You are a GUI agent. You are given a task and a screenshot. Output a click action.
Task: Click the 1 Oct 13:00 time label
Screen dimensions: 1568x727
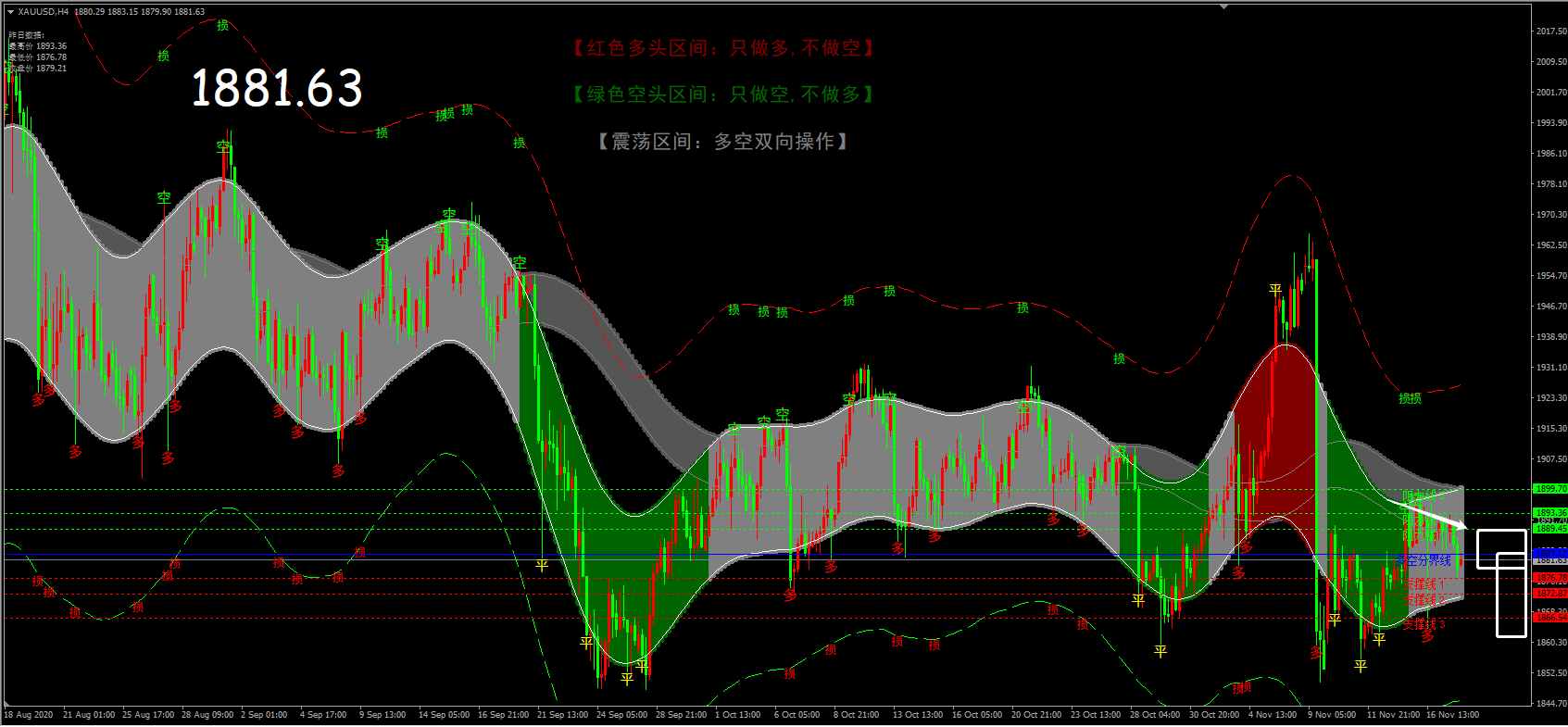point(738,715)
